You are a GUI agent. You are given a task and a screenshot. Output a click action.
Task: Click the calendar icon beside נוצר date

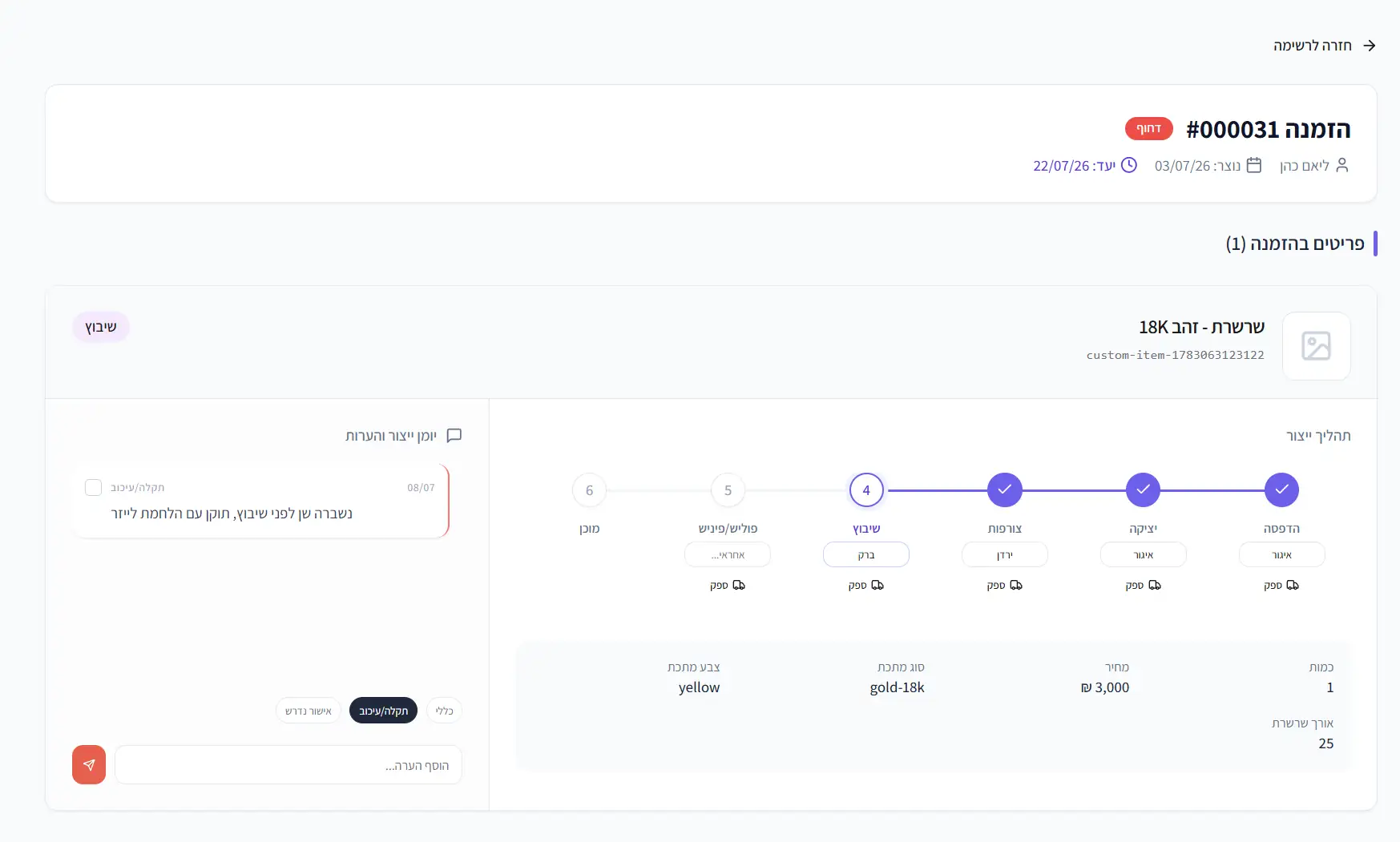point(1254,165)
